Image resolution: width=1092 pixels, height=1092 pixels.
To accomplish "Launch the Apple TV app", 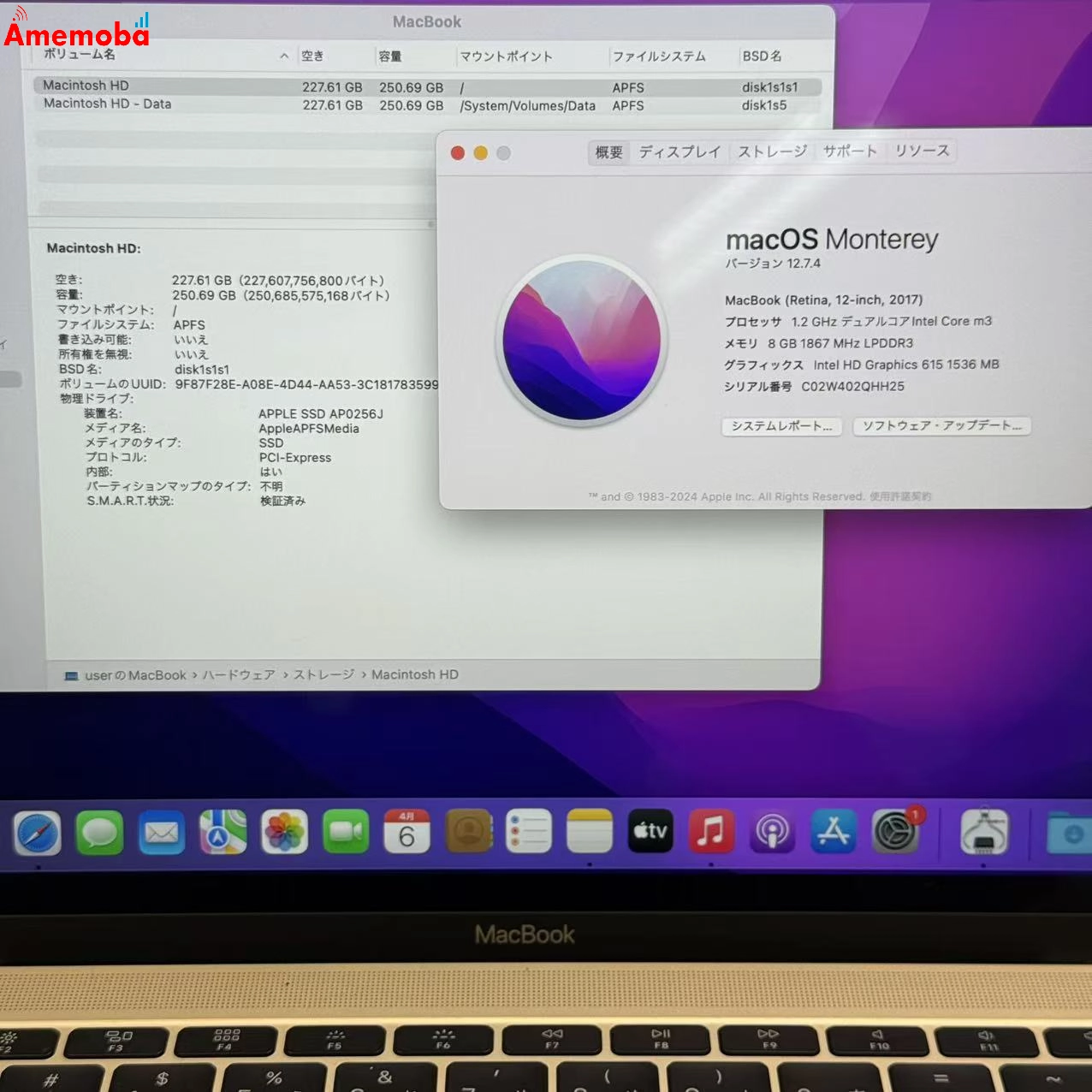I will [650, 832].
